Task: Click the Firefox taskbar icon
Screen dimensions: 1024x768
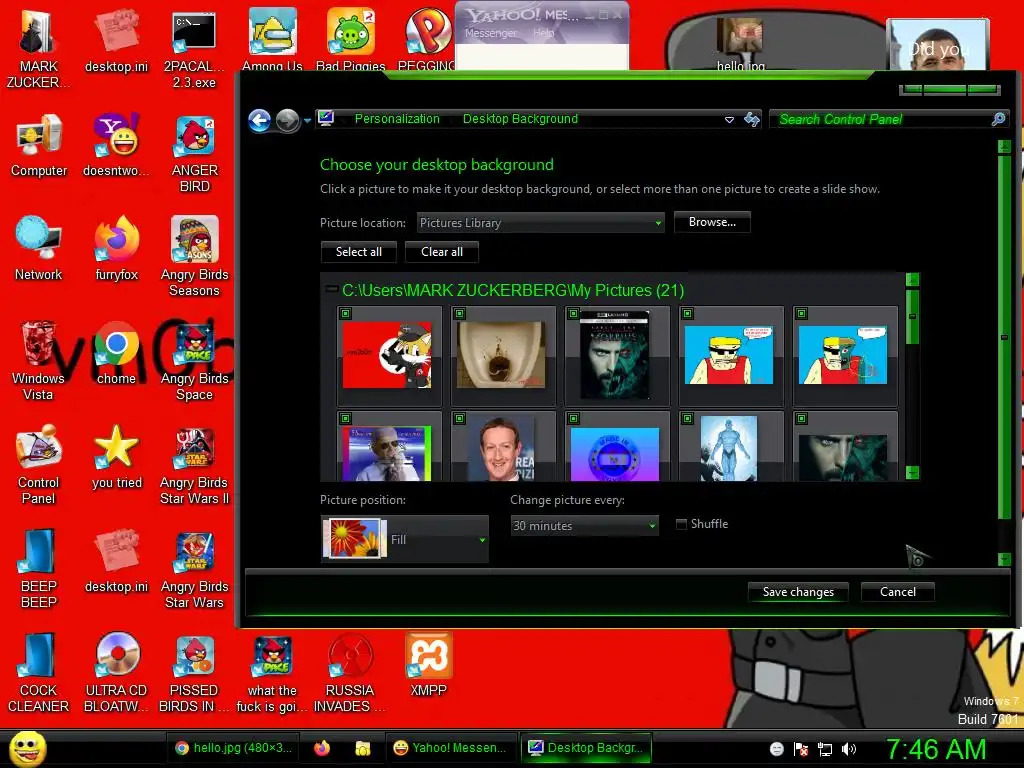Action: [322, 748]
